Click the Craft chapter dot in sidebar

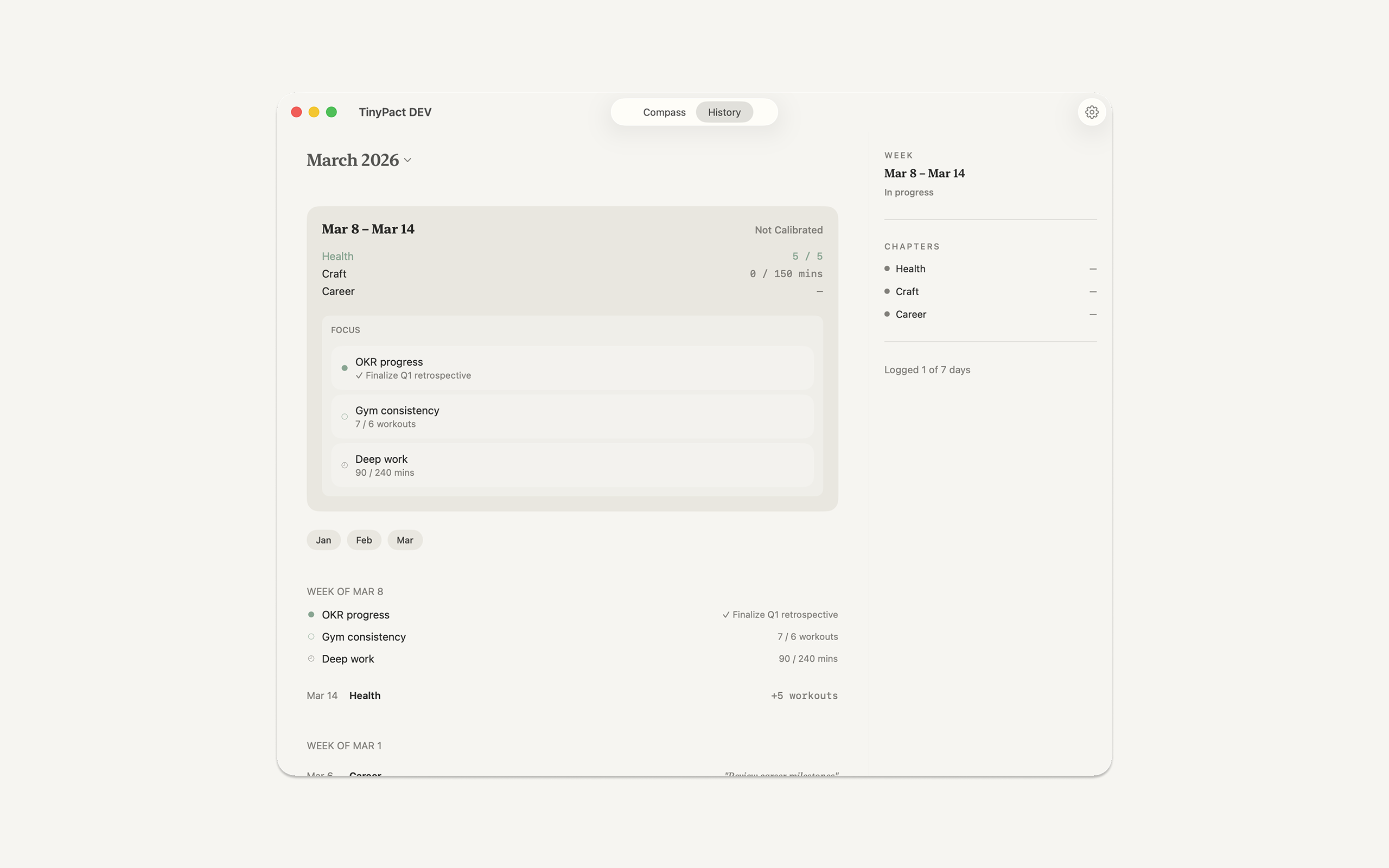click(x=887, y=292)
